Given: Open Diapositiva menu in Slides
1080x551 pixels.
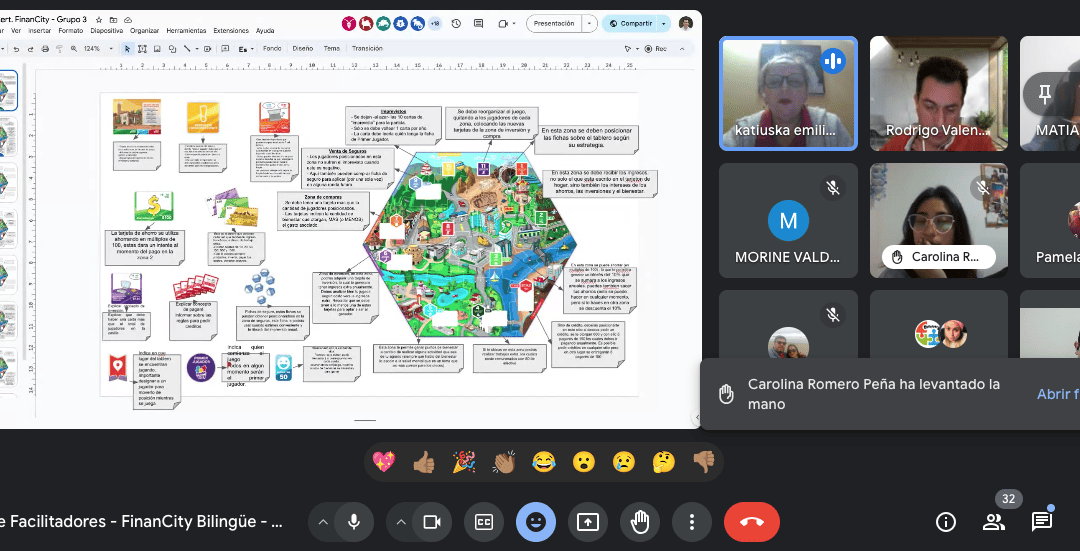Looking at the screenshot, I should pos(107,30).
